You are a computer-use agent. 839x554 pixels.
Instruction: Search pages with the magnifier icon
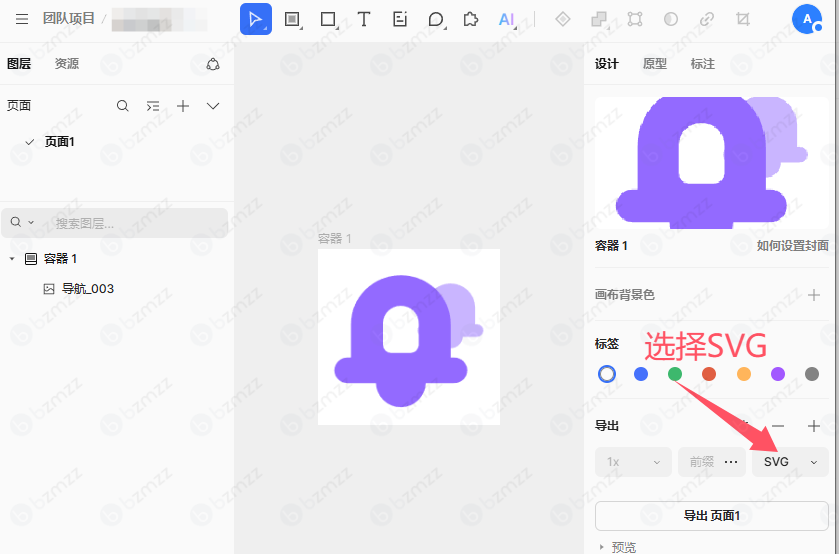pyautogui.click(x=123, y=106)
